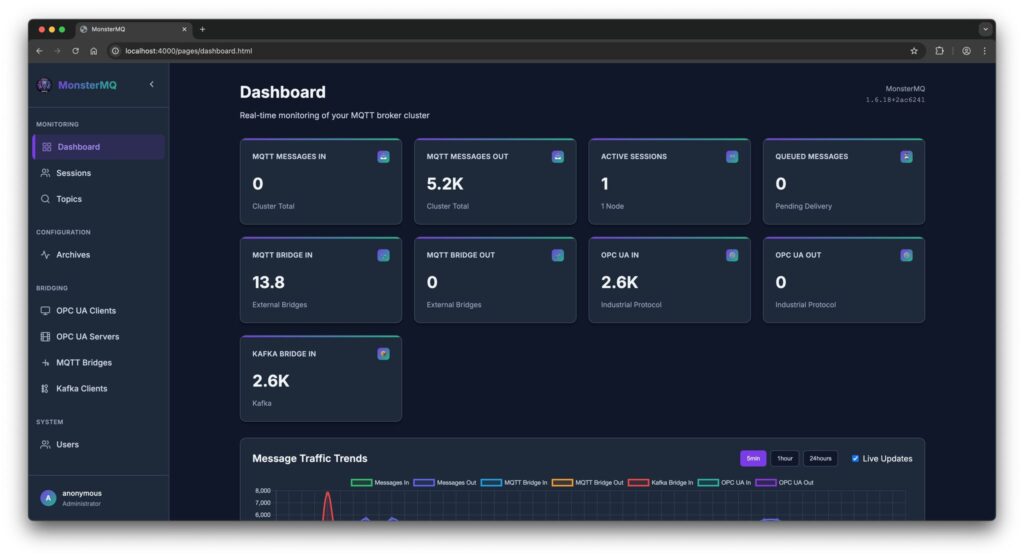1024x558 pixels.
Task: Open the tab list dropdown arrow
Action: [984, 29]
